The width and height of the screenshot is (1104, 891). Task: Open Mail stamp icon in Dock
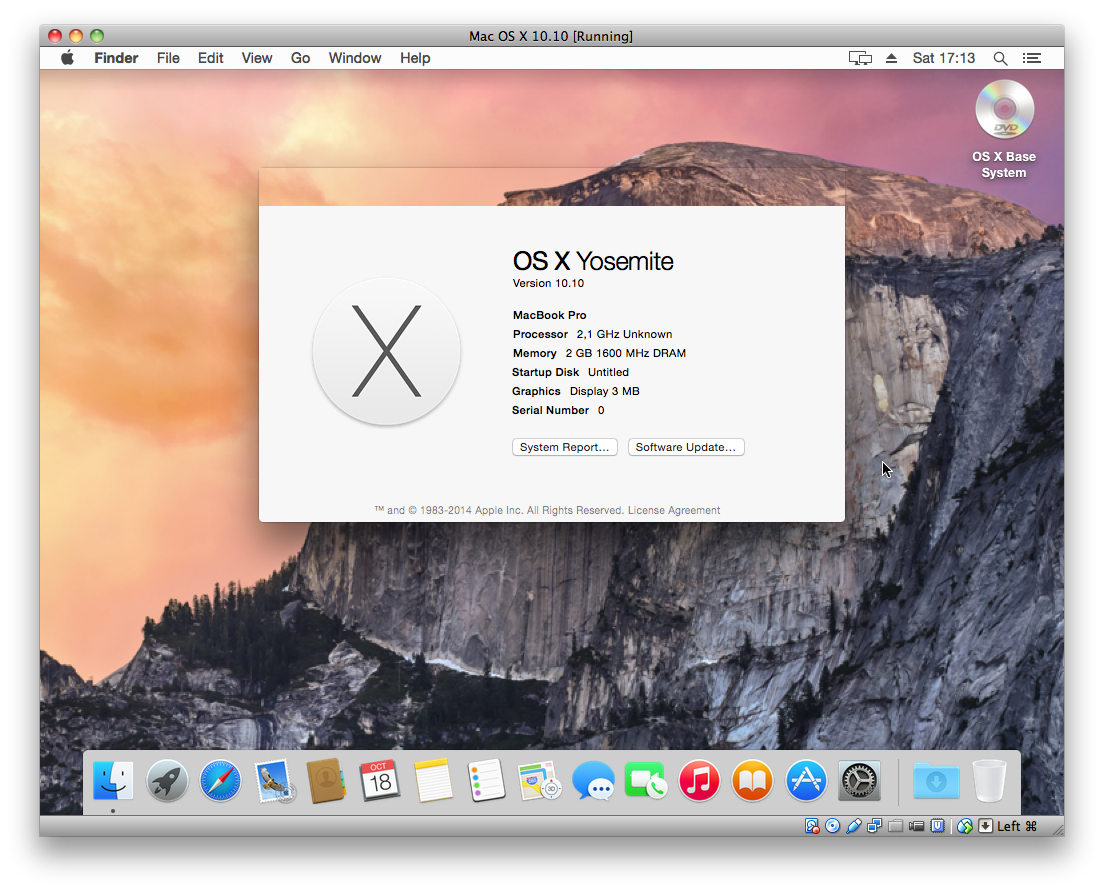tap(274, 780)
